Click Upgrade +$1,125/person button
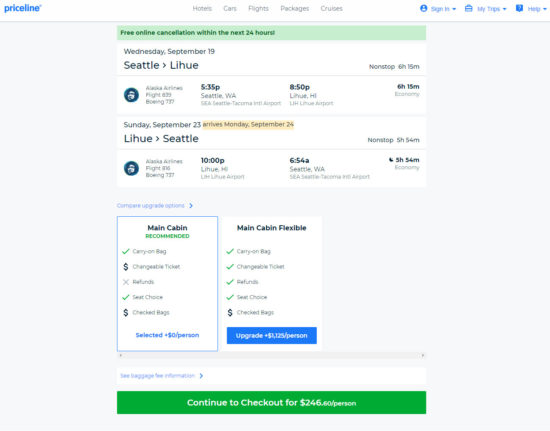Screen dimensions: 550x431 pos(271,335)
